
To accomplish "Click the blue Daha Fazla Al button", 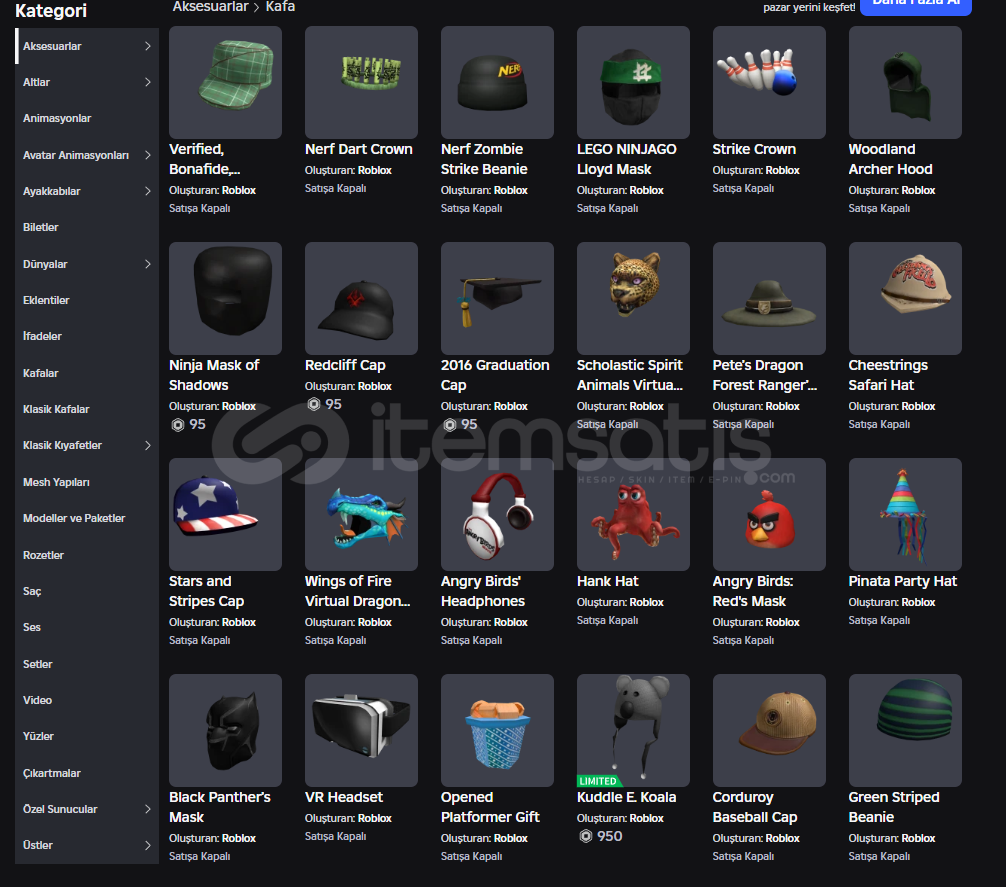I will tap(916, 5).
